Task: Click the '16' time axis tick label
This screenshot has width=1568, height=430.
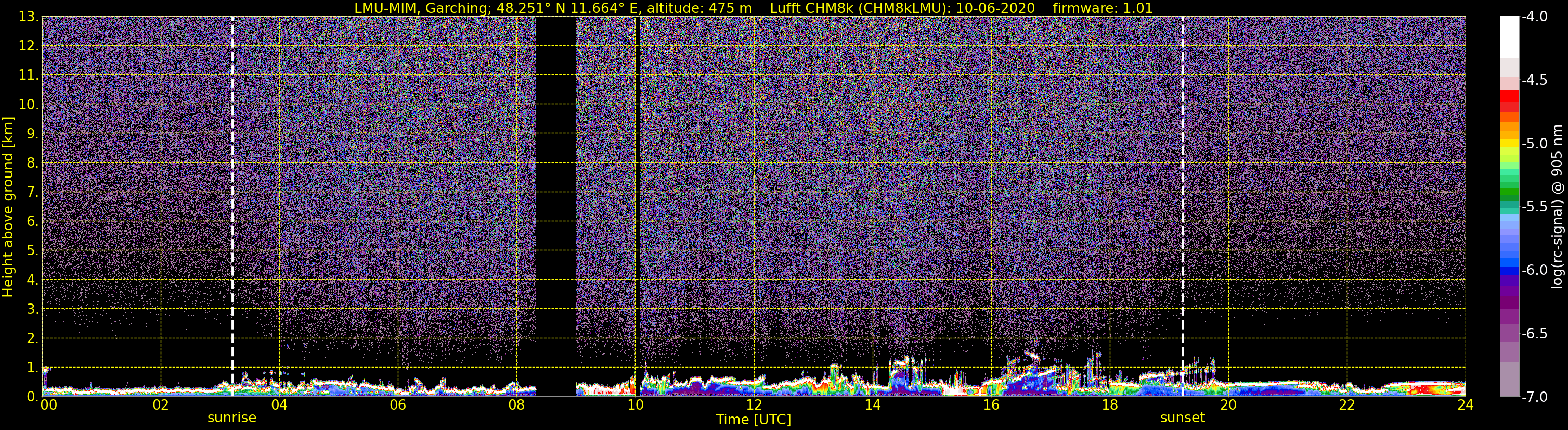Action: tap(991, 405)
